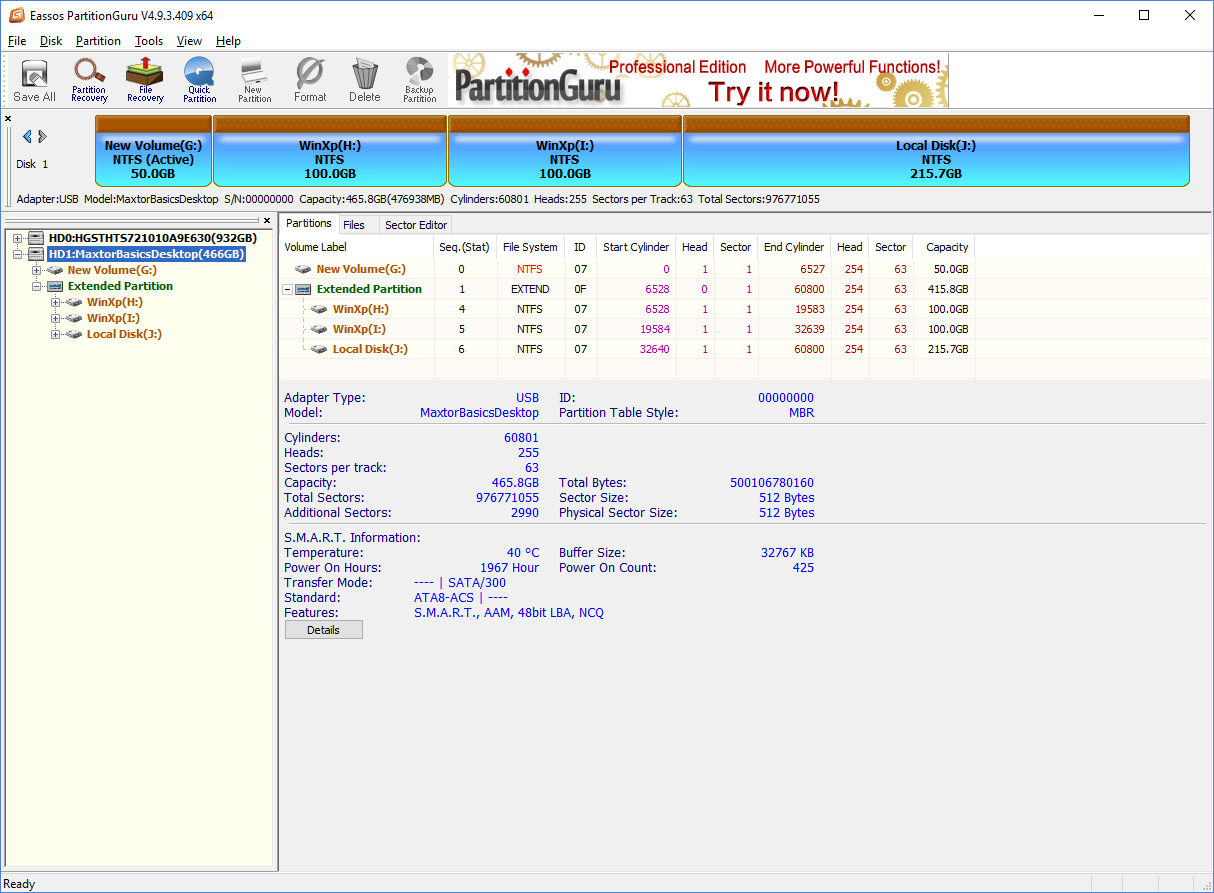1214x893 pixels.
Task: Collapse the Extended Partition tree node
Action: pyautogui.click(x=37, y=286)
